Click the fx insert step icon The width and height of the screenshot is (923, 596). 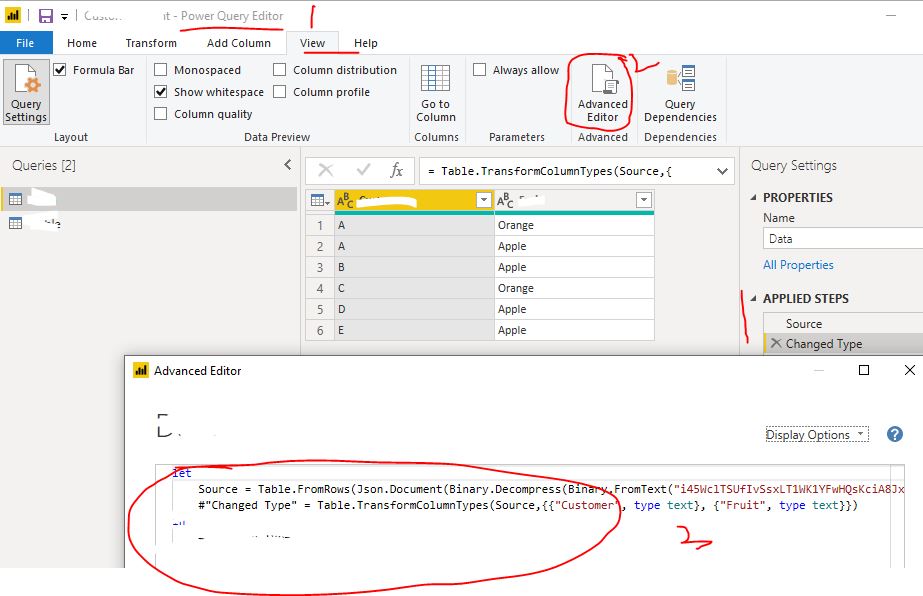tap(397, 171)
